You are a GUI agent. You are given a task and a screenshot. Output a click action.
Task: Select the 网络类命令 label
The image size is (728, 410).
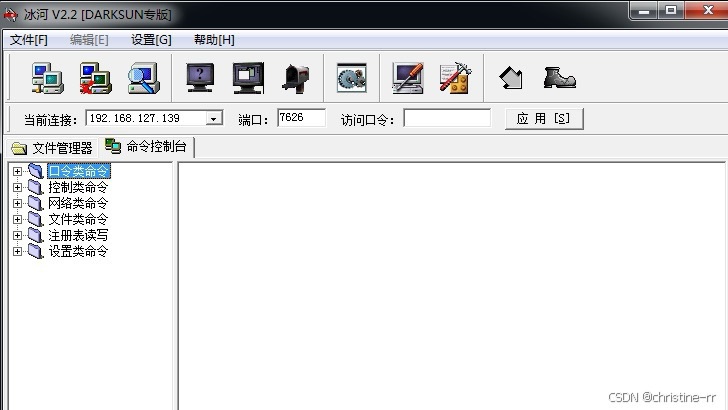pyautogui.click(x=78, y=203)
